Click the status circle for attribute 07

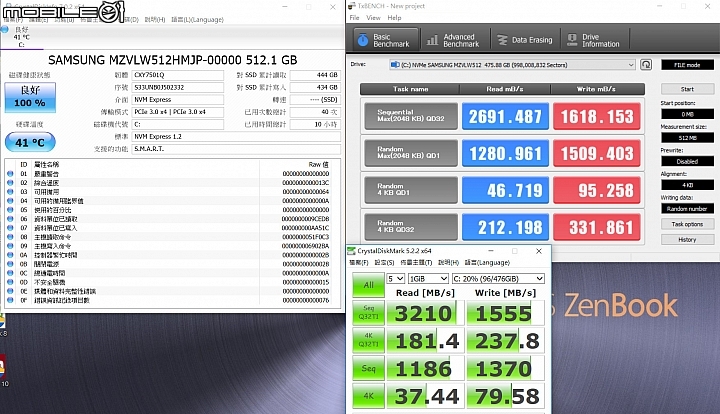[x=10, y=228]
